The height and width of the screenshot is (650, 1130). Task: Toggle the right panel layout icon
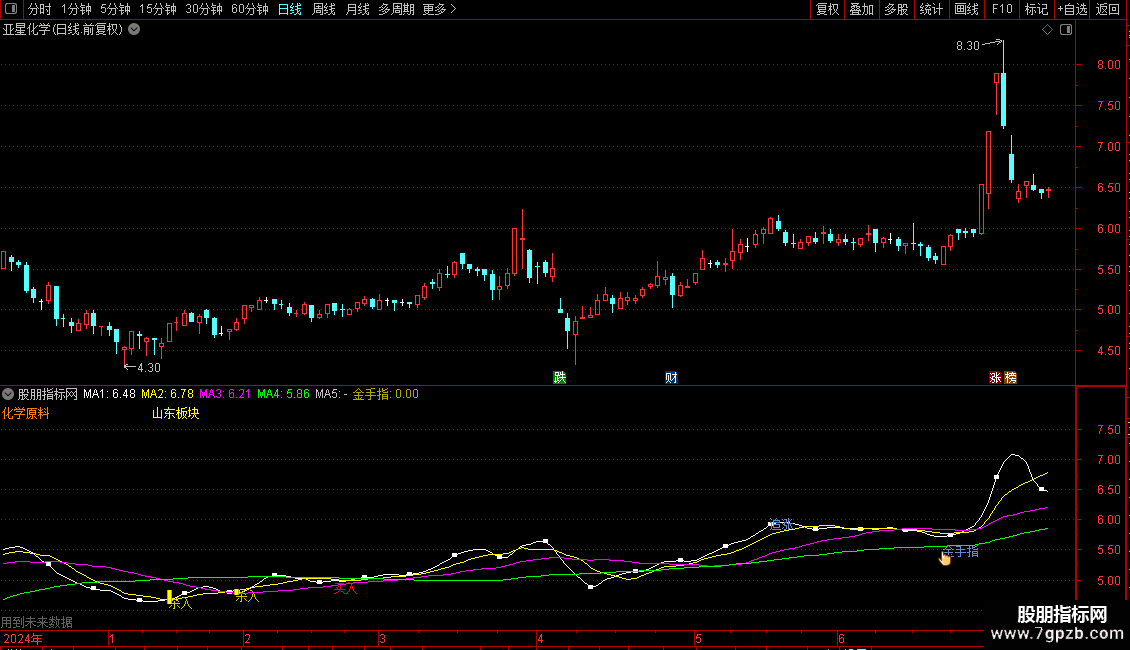[x=1066, y=30]
